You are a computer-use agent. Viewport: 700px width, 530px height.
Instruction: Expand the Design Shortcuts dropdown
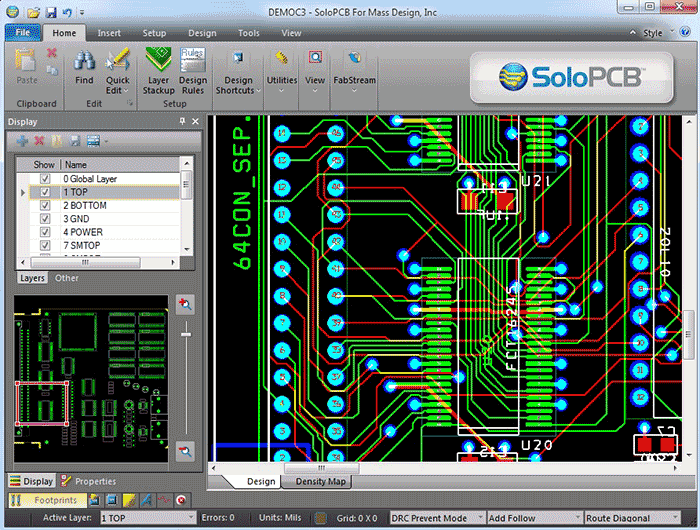pos(238,71)
